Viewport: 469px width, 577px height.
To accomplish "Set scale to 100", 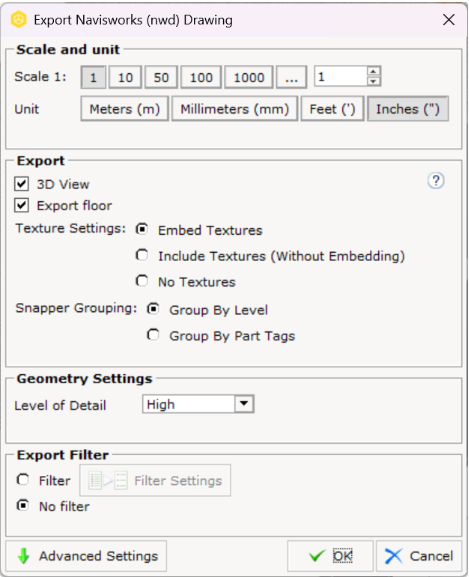I will click(x=201, y=77).
